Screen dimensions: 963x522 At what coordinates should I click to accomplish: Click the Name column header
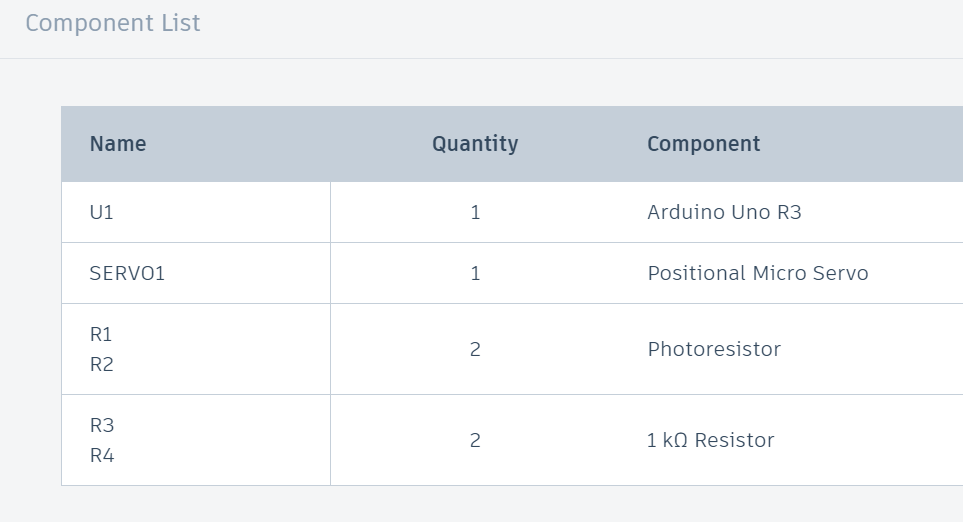(x=118, y=144)
